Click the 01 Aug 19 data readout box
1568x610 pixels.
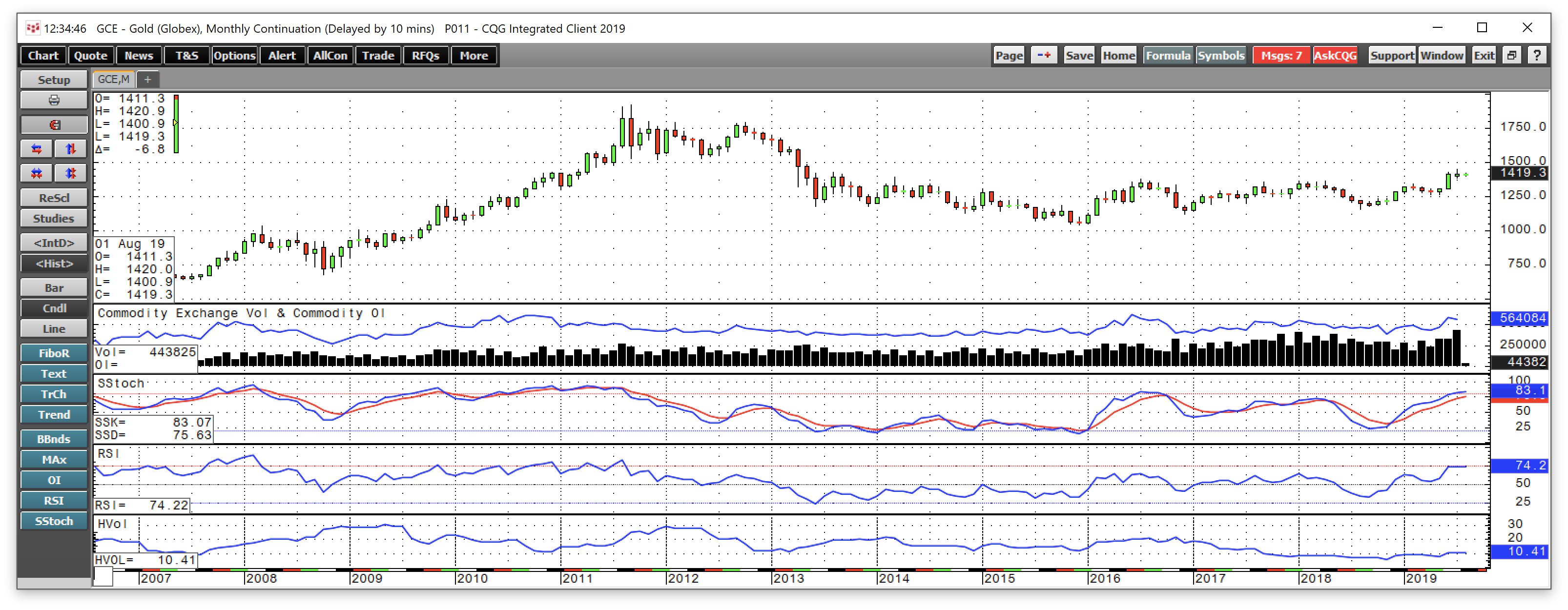point(134,269)
